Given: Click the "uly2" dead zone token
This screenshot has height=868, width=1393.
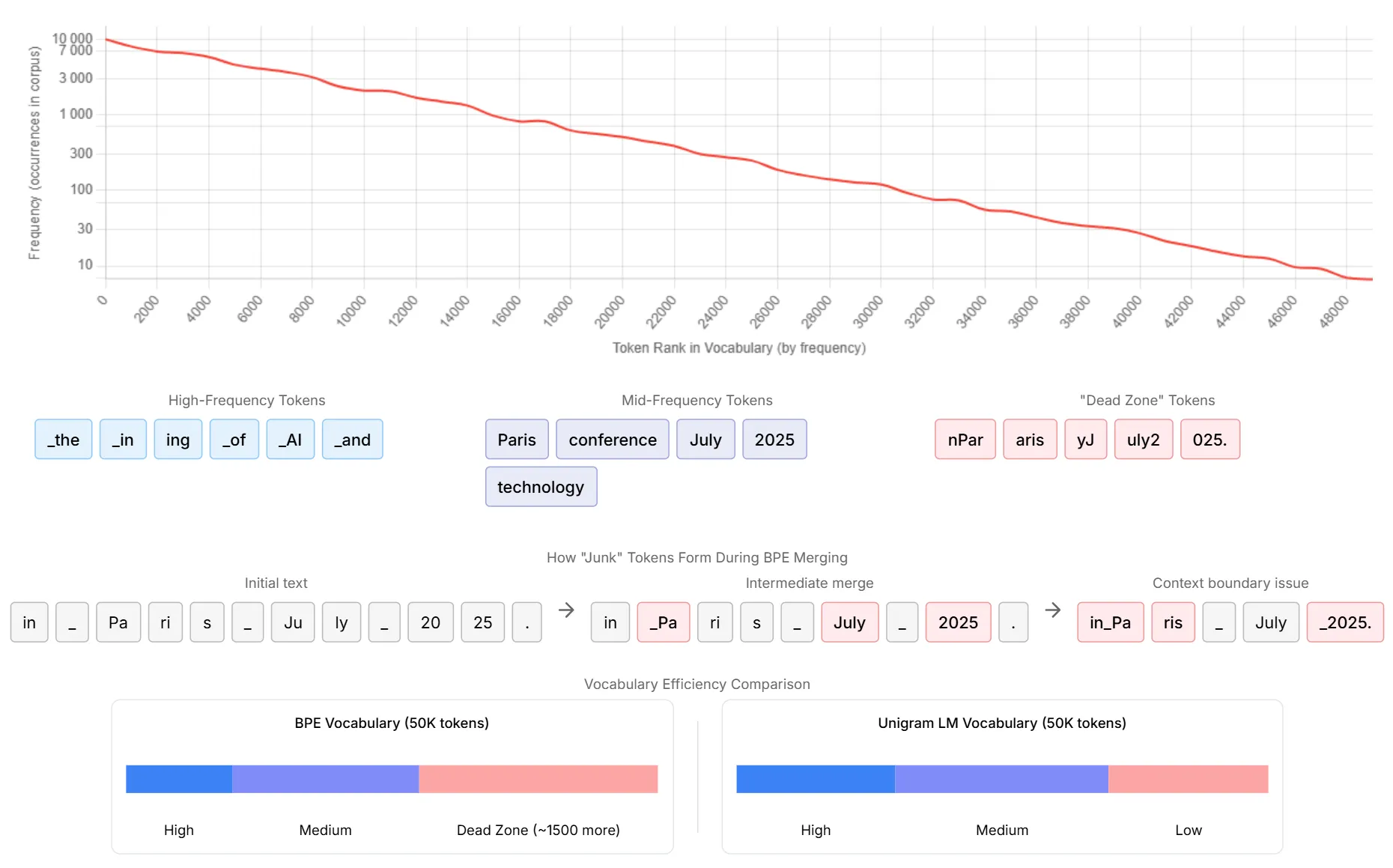Looking at the screenshot, I should pos(1143,440).
